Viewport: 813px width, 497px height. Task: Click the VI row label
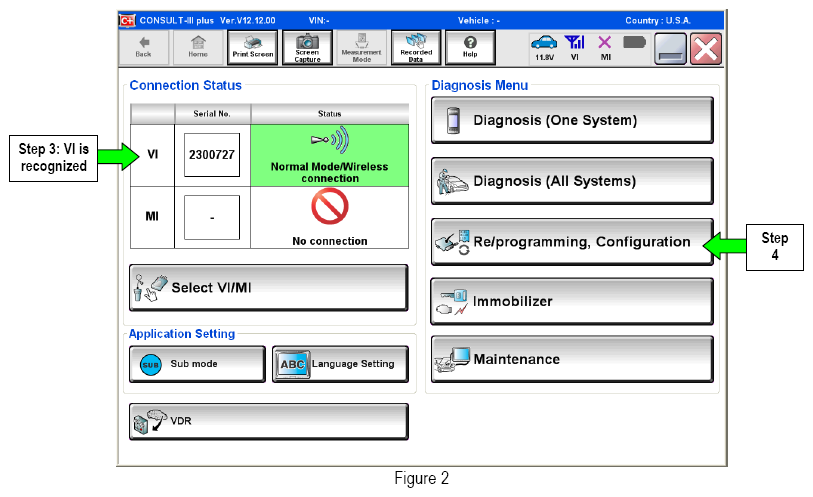(x=152, y=155)
